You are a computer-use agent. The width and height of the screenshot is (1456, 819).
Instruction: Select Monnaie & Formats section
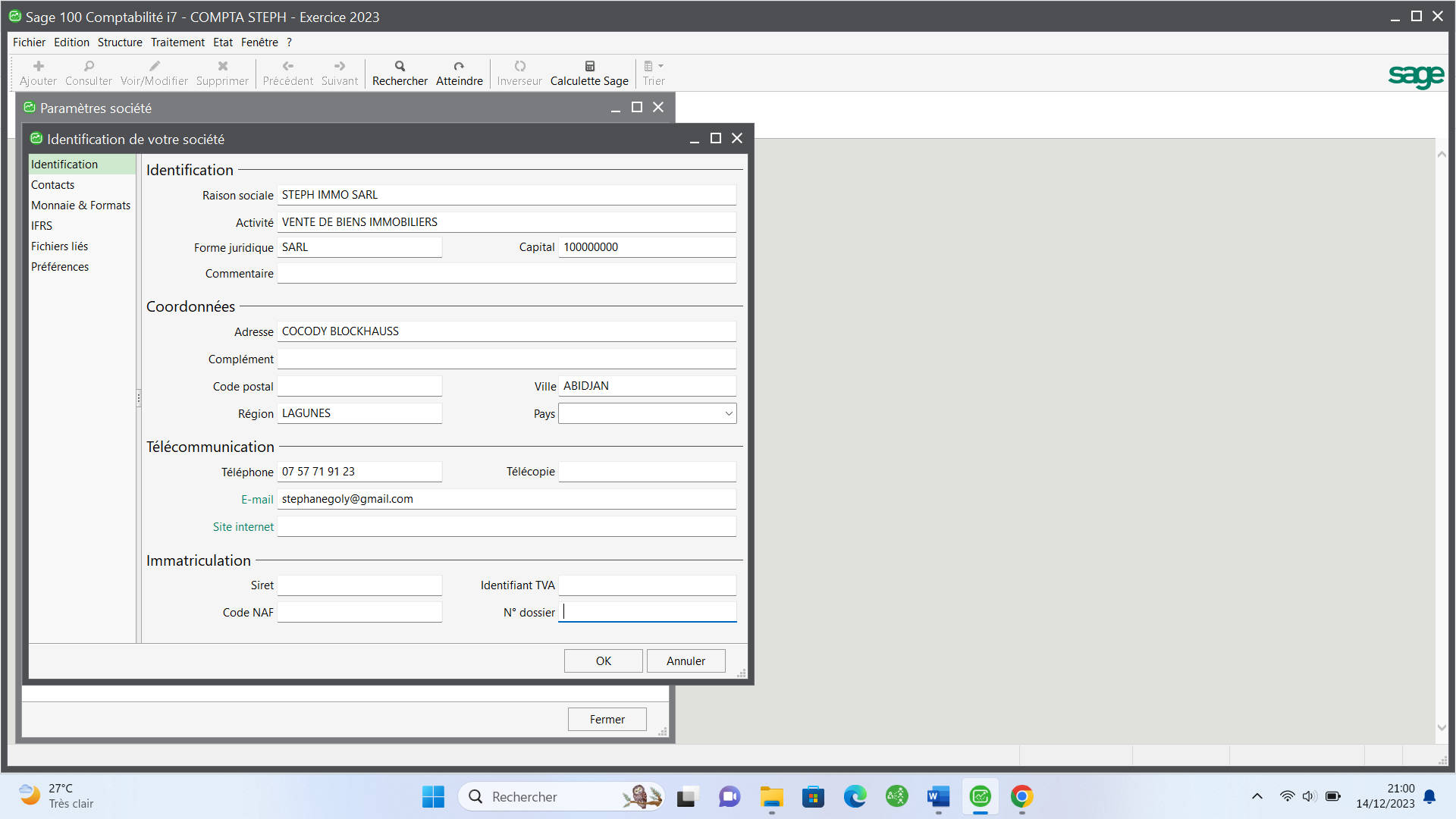[x=82, y=206]
